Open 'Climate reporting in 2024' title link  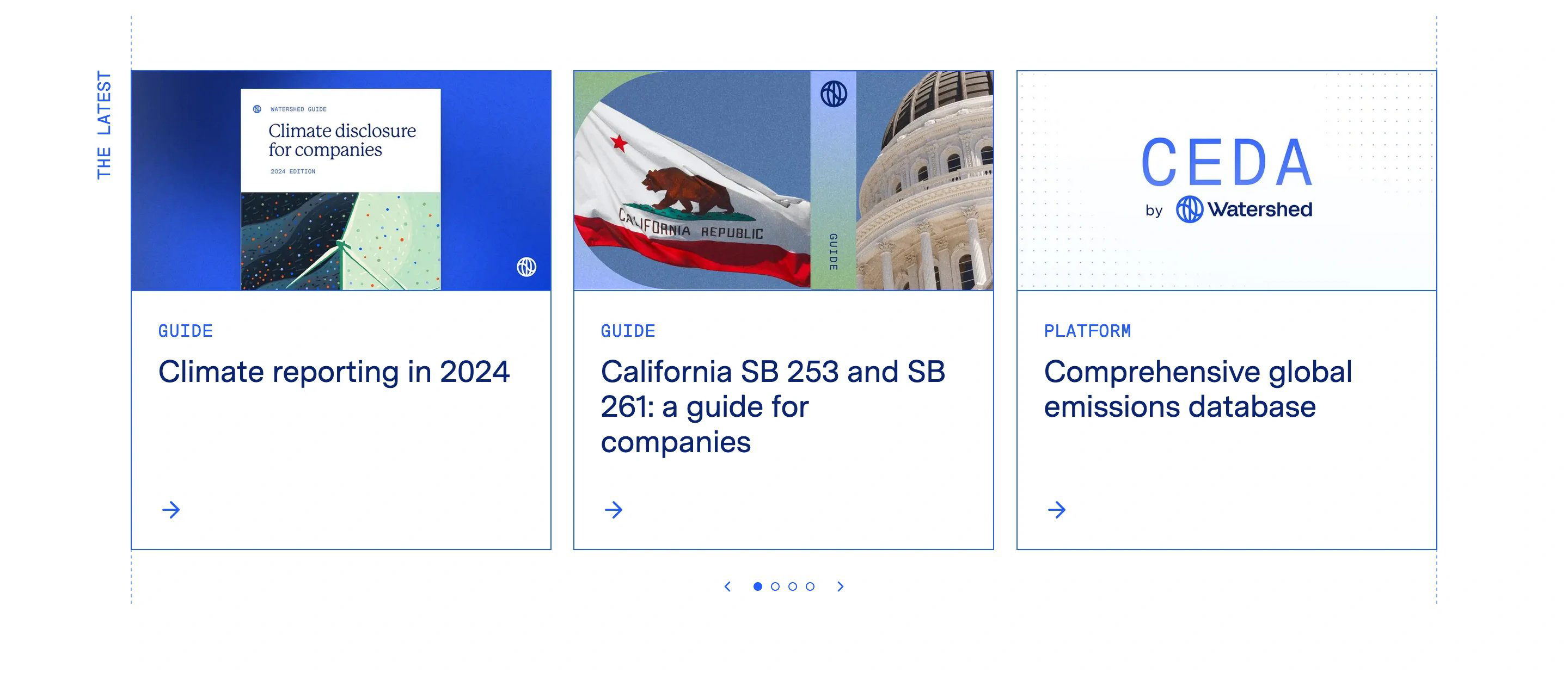pyautogui.click(x=334, y=371)
